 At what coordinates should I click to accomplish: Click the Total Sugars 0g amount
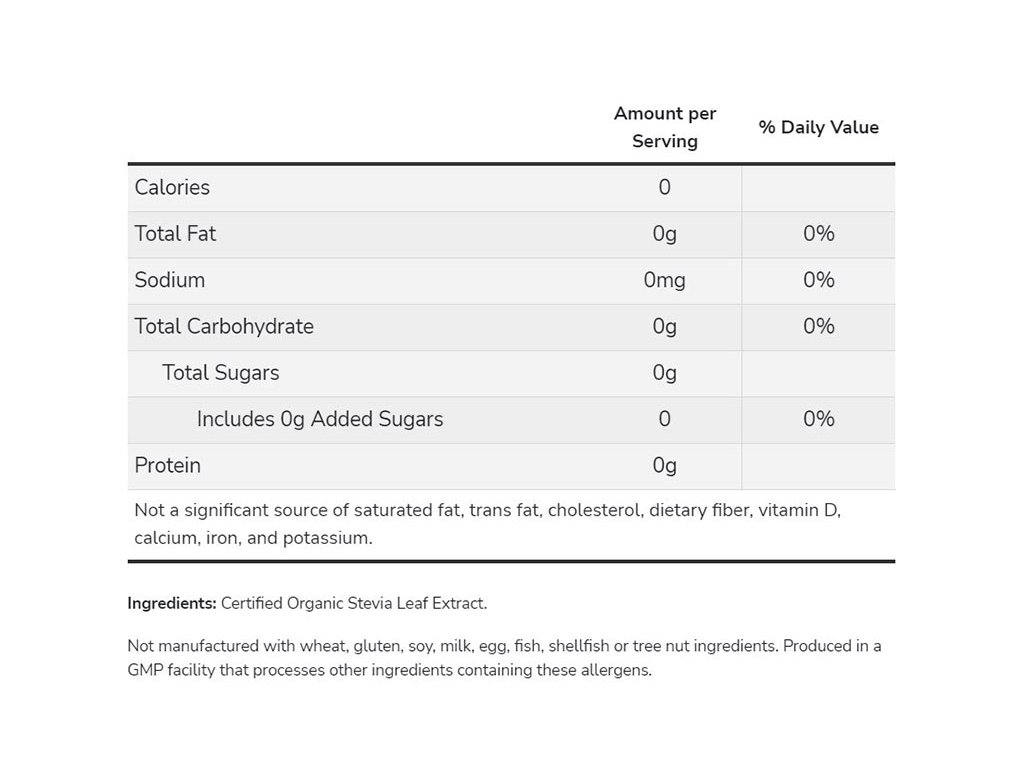coord(665,372)
